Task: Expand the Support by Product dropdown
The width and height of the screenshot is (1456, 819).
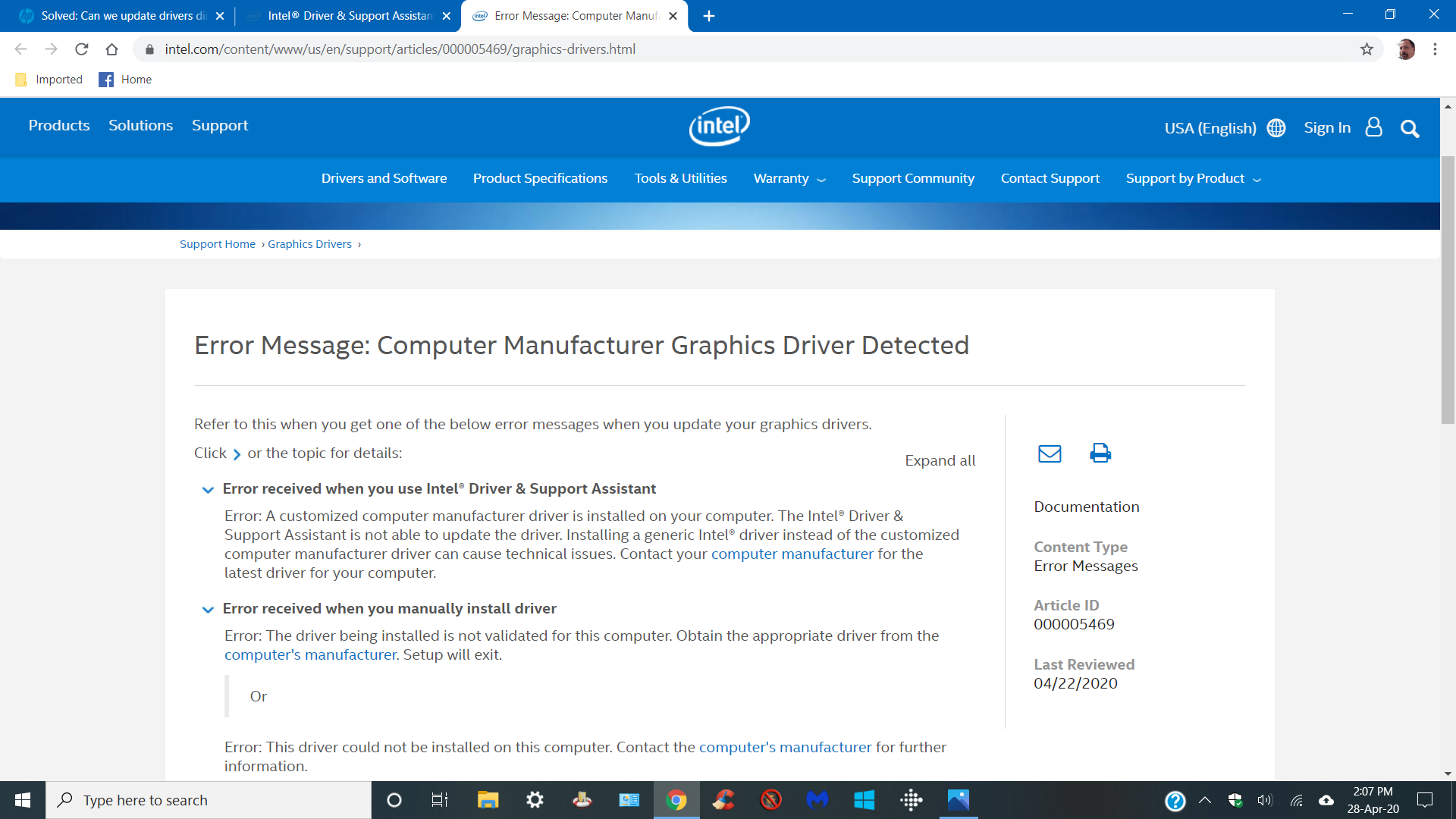Action: [x=1192, y=179]
